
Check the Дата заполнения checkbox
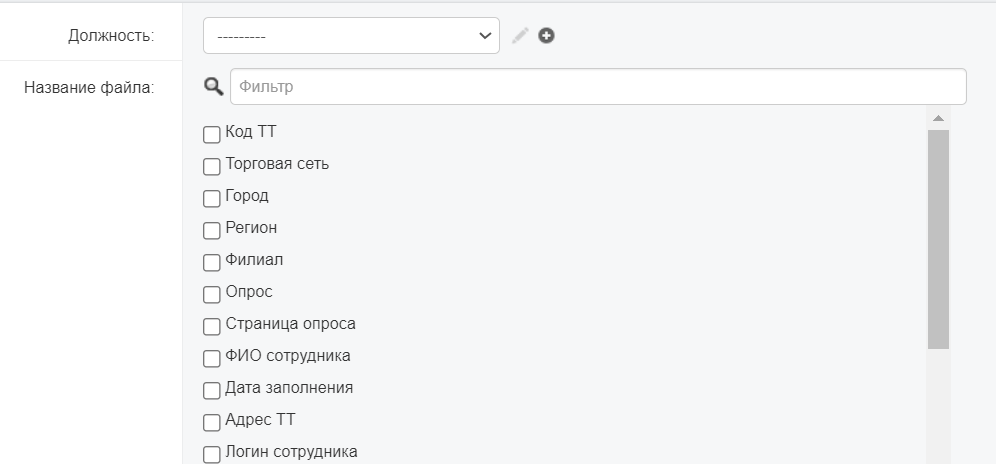[x=212, y=390]
